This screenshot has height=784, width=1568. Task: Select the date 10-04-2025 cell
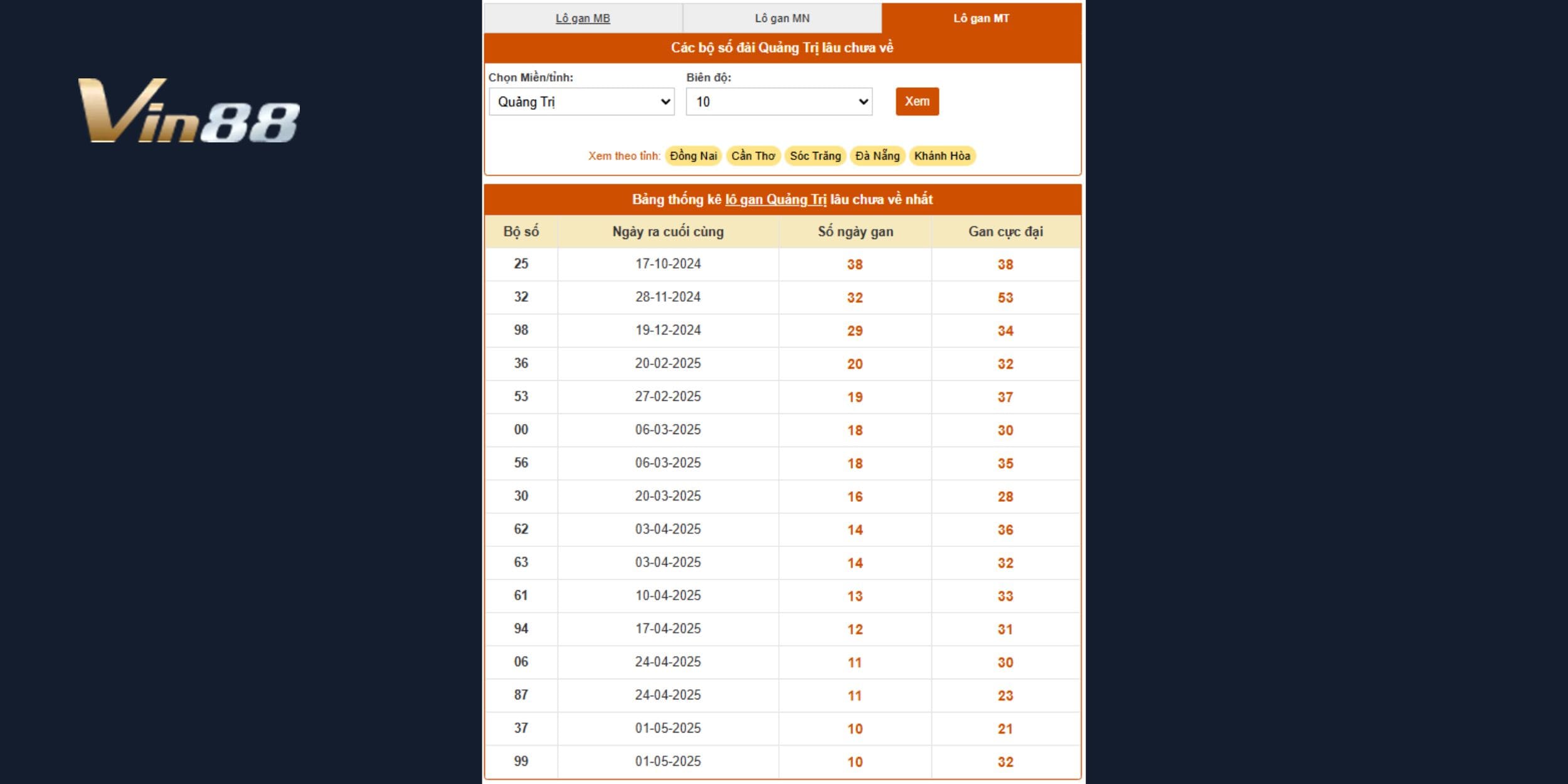coord(668,596)
